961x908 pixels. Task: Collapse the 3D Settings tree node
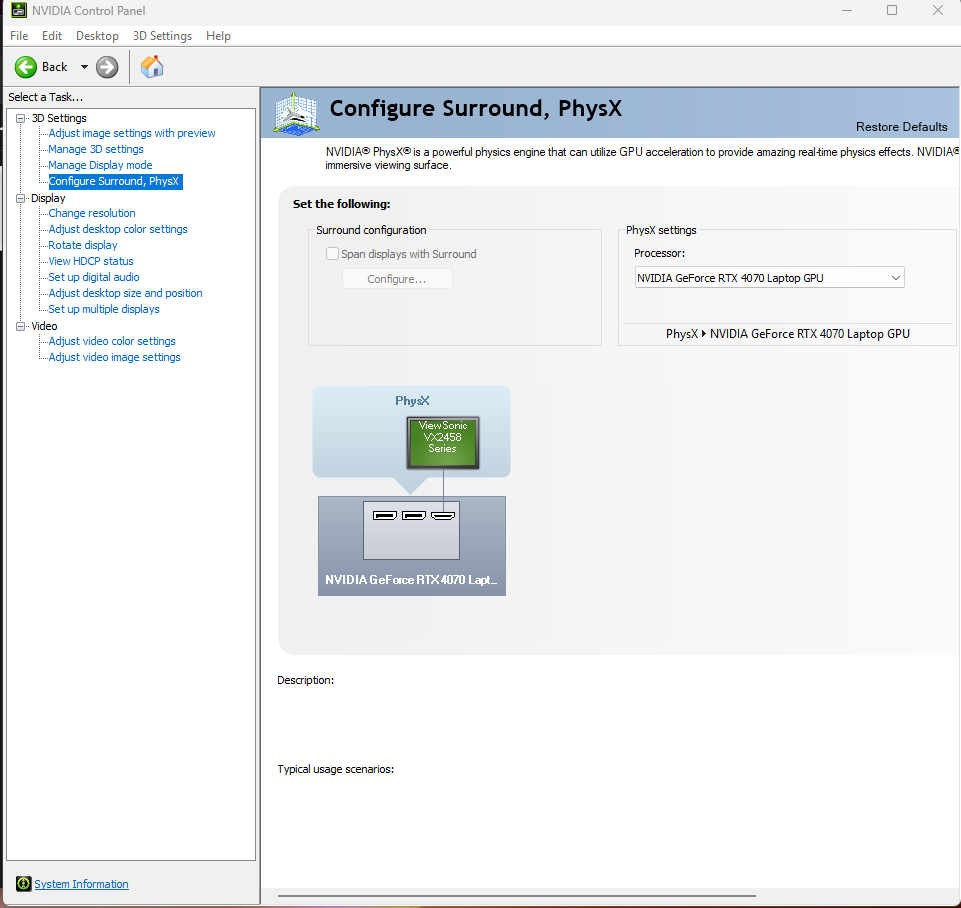[21, 118]
